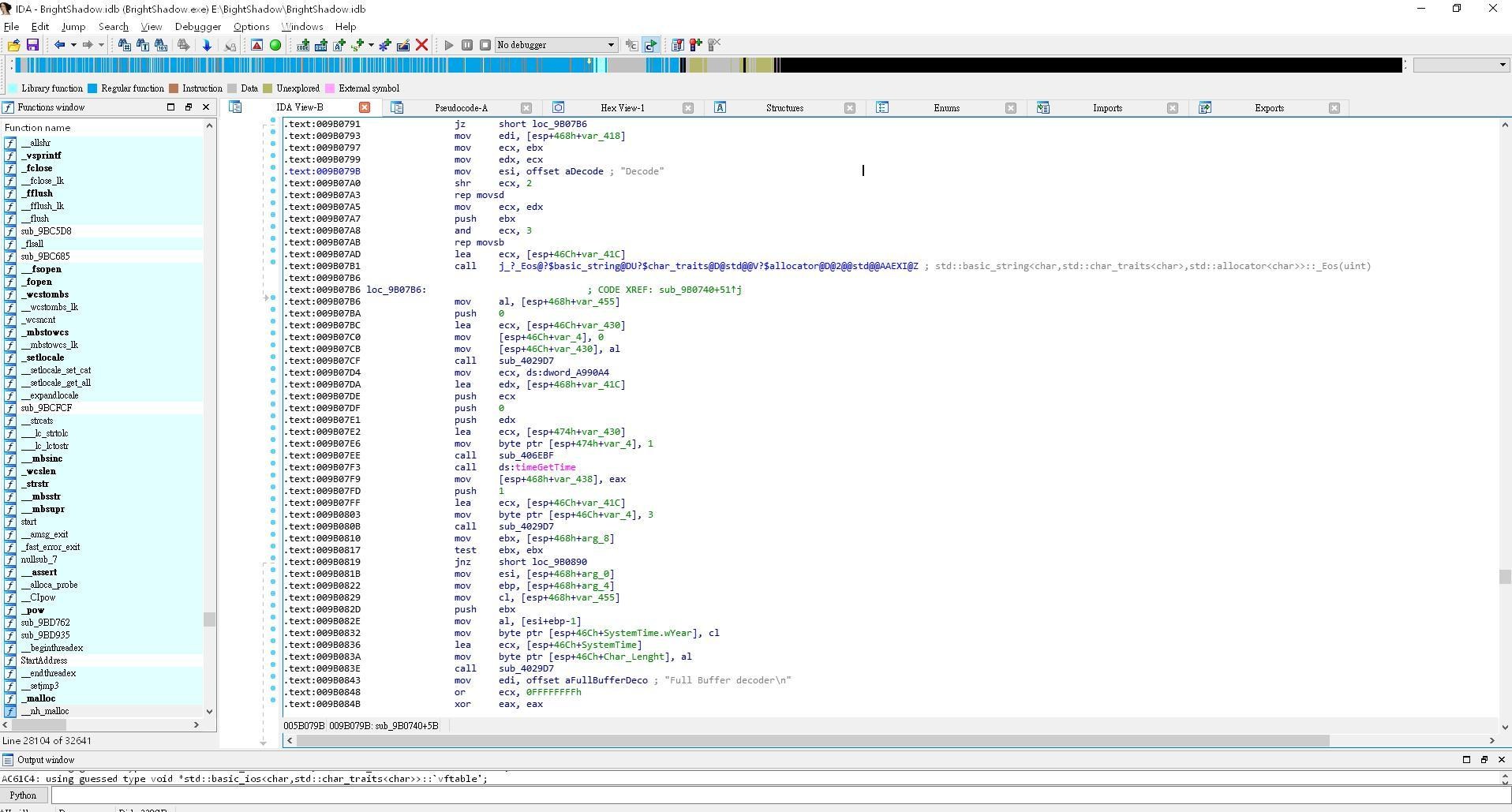Screen dimensions: 1512x812
Task: Switch to the Hex View-1 tab
Action: (x=622, y=108)
